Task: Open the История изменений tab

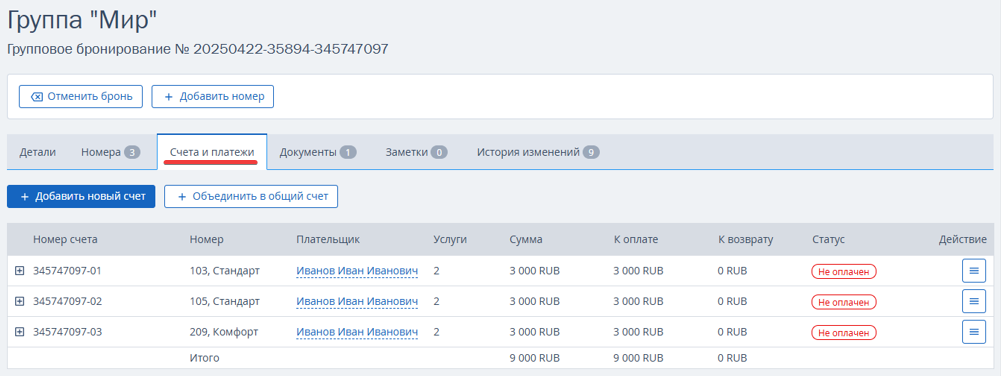Action: pos(538,152)
